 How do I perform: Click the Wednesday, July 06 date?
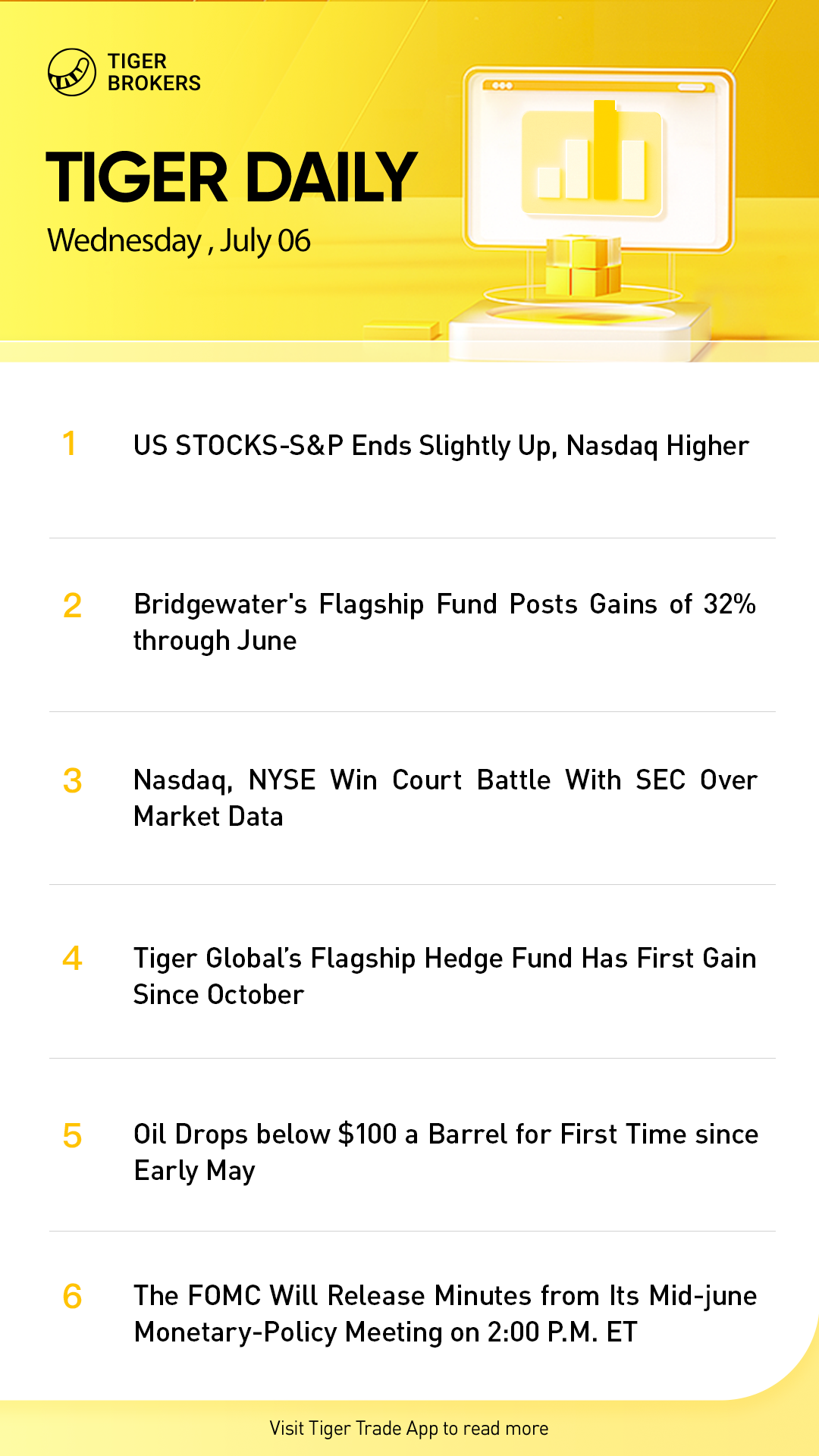pyautogui.click(x=179, y=241)
